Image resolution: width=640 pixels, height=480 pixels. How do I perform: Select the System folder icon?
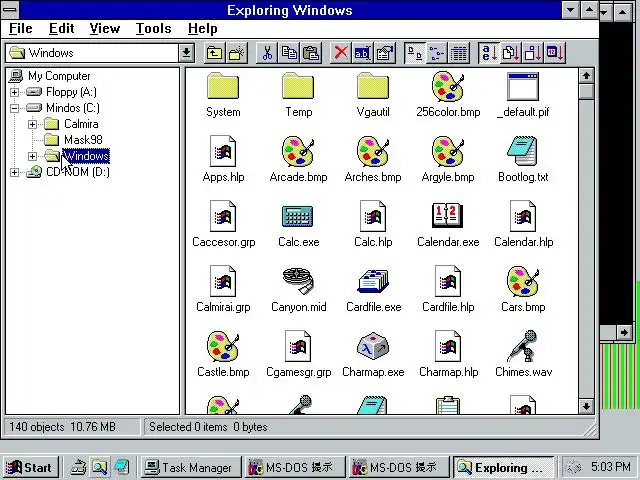[223, 95]
